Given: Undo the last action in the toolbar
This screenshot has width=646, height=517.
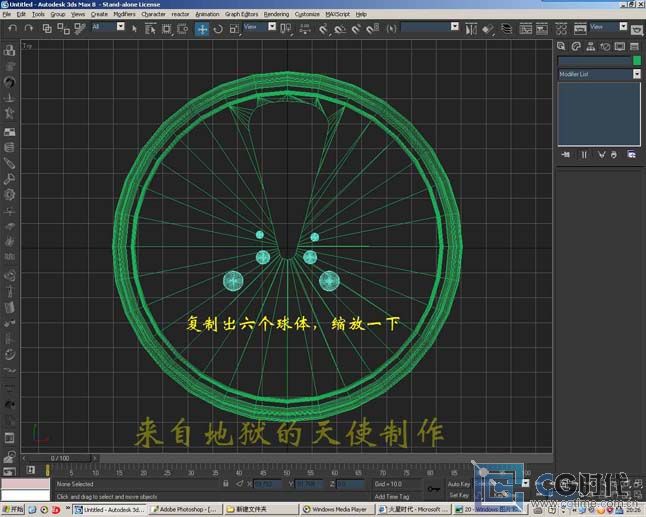Looking at the screenshot, I should coord(13,28).
